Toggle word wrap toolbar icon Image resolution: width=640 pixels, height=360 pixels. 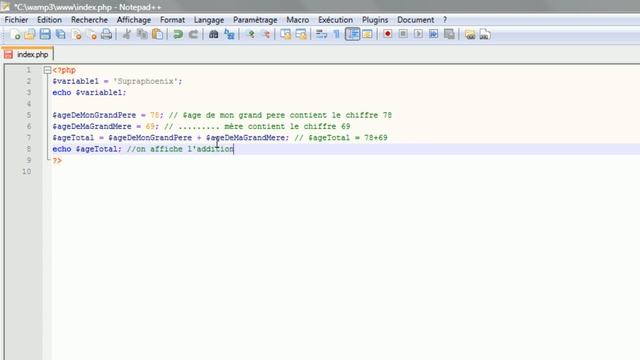[x=322, y=35]
